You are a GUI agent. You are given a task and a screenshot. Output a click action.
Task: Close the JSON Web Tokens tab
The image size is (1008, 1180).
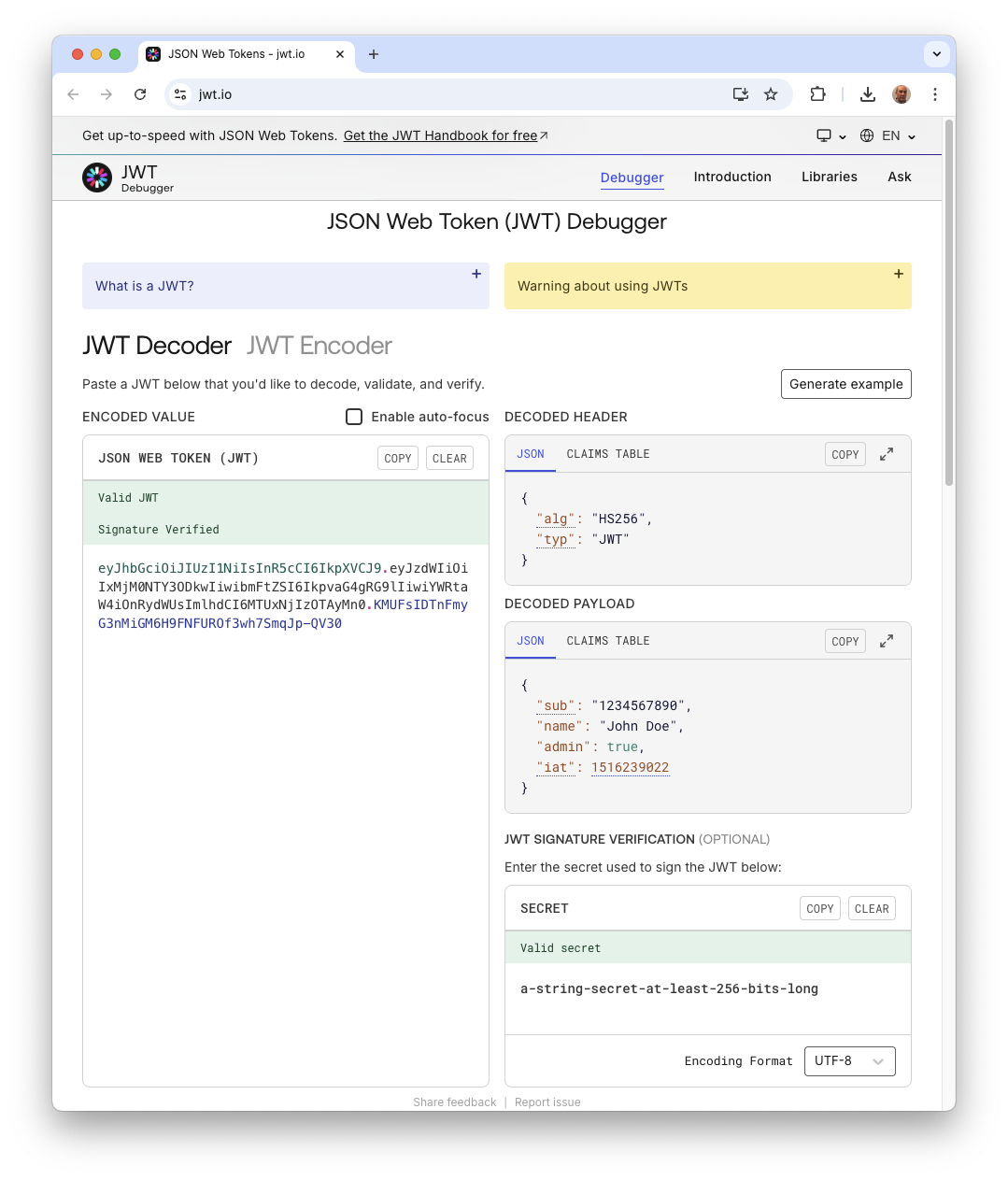pyautogui.click(x=340, y=54)
